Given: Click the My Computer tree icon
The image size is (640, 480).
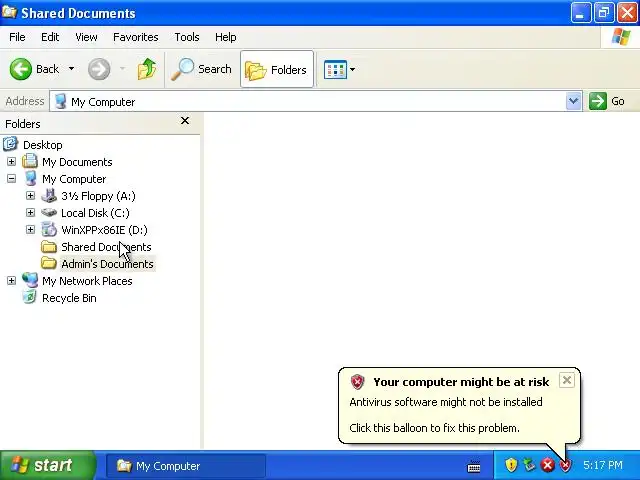Looking at the screenshot, I should coord(30,179).
